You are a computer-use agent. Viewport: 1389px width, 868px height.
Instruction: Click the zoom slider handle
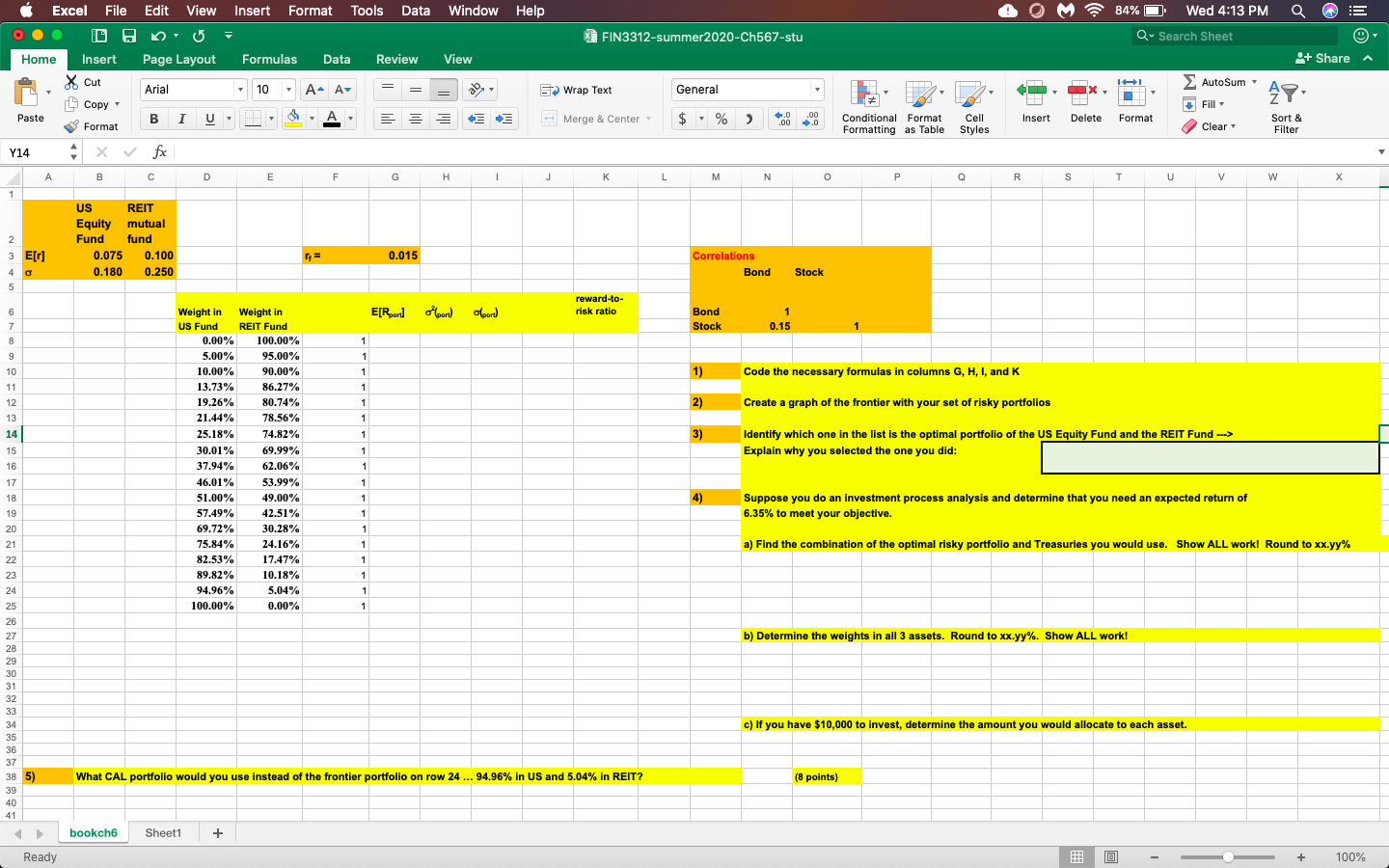tap(1228, 856)
